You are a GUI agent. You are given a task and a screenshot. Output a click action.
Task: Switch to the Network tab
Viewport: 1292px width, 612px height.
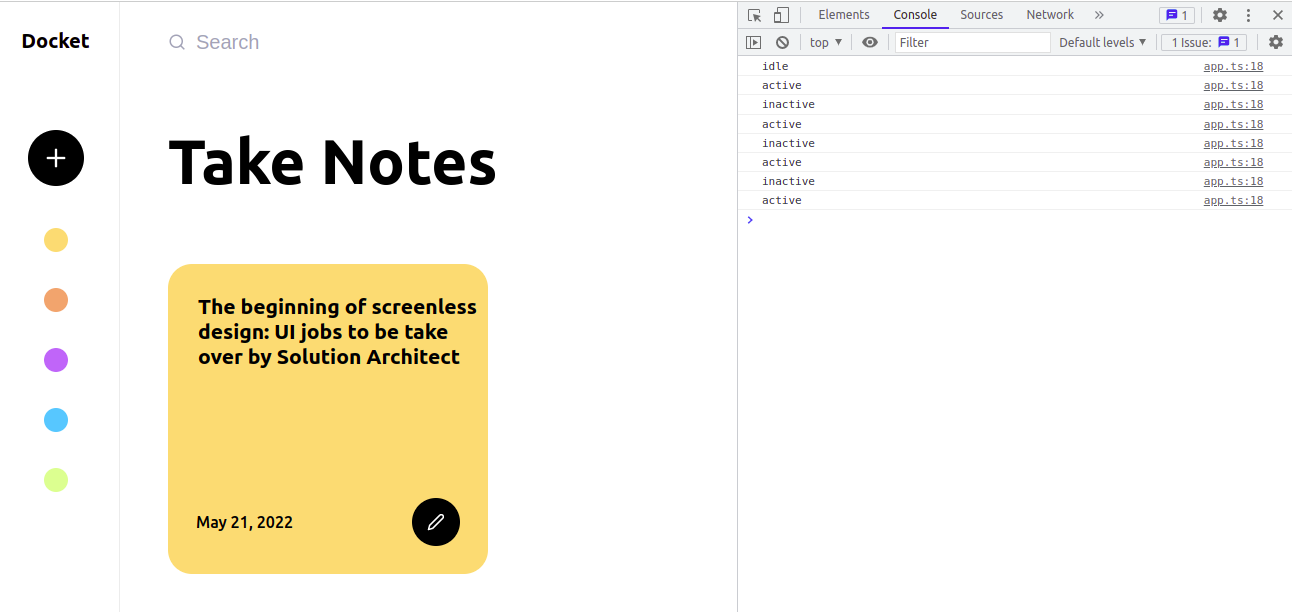pos(1050,15)
